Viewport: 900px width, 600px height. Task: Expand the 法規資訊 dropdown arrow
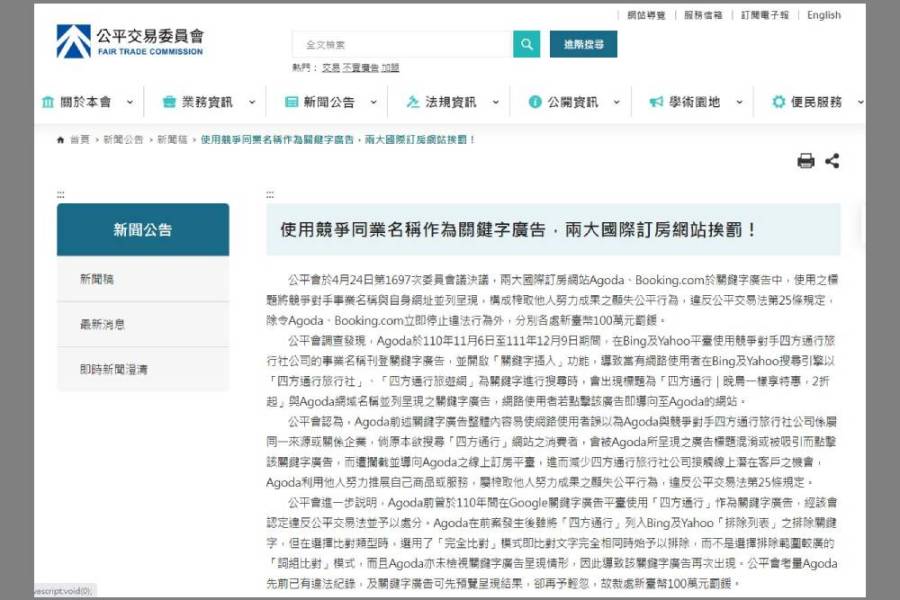[495, 103]
